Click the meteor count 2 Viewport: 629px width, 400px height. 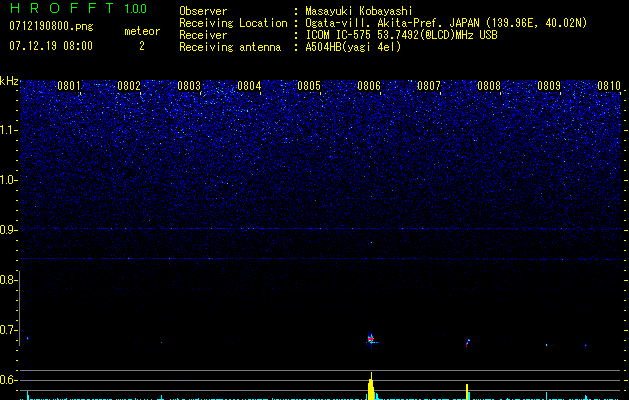pos(142,46)
